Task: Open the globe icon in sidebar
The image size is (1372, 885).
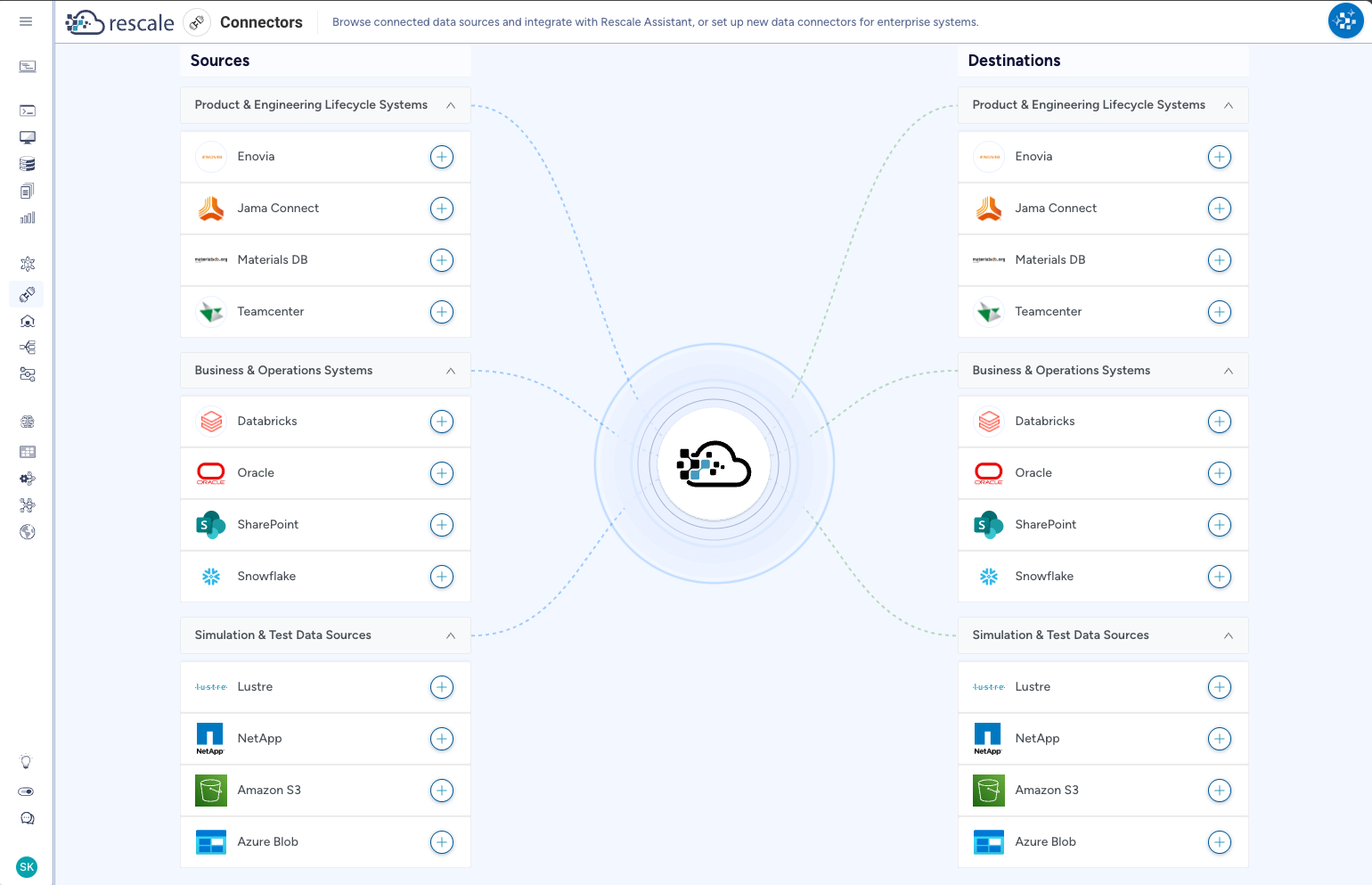Action: click(x=28, y=532)
